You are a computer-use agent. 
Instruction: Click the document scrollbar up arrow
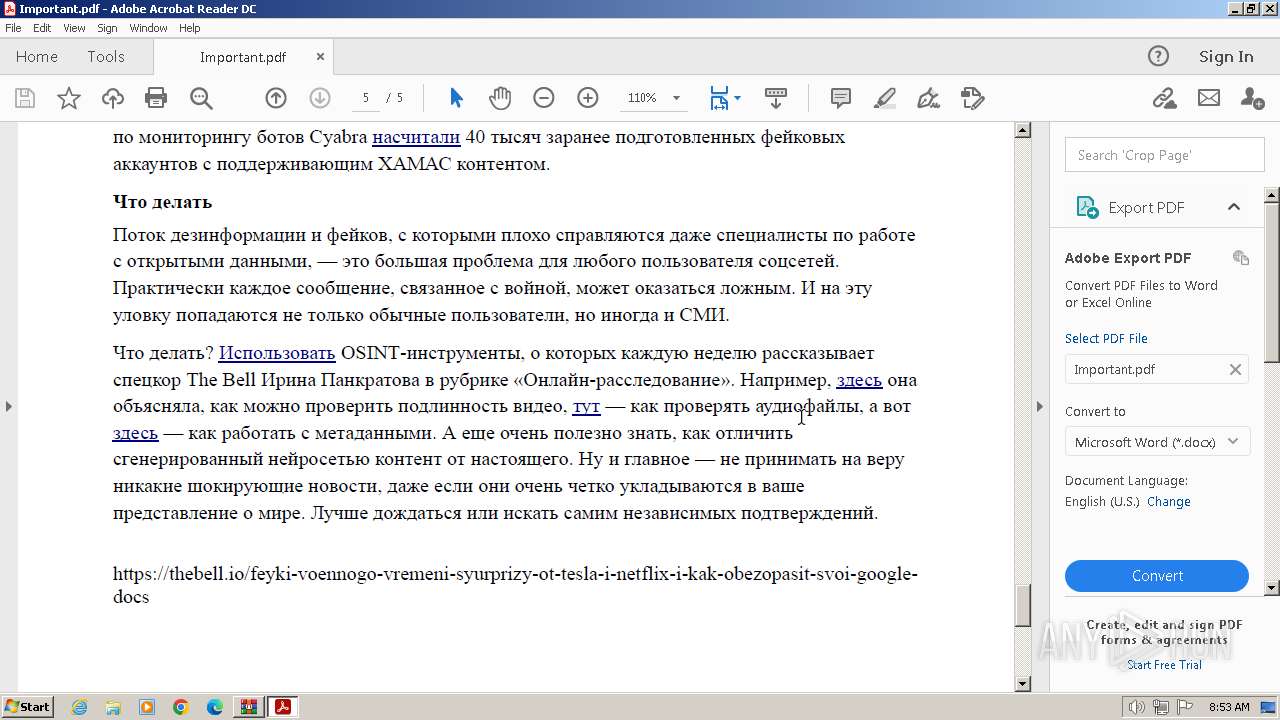coord(1023,130)
